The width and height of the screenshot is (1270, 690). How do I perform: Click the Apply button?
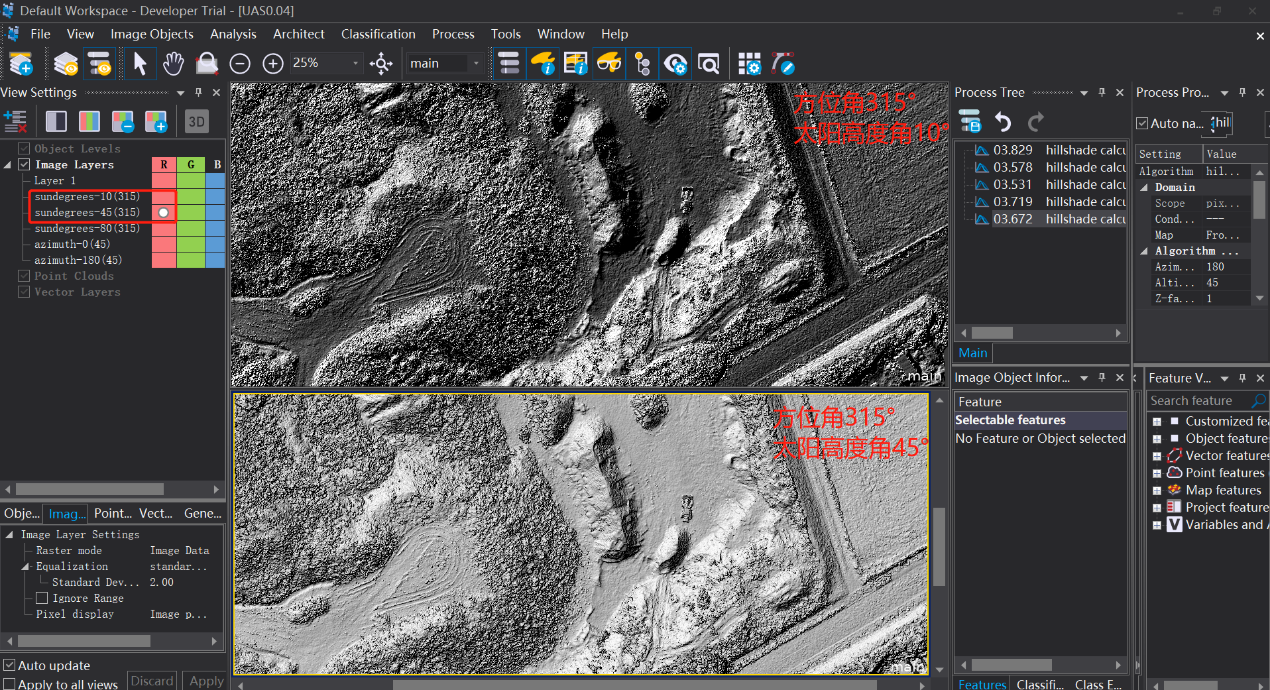tap(206, 681)
